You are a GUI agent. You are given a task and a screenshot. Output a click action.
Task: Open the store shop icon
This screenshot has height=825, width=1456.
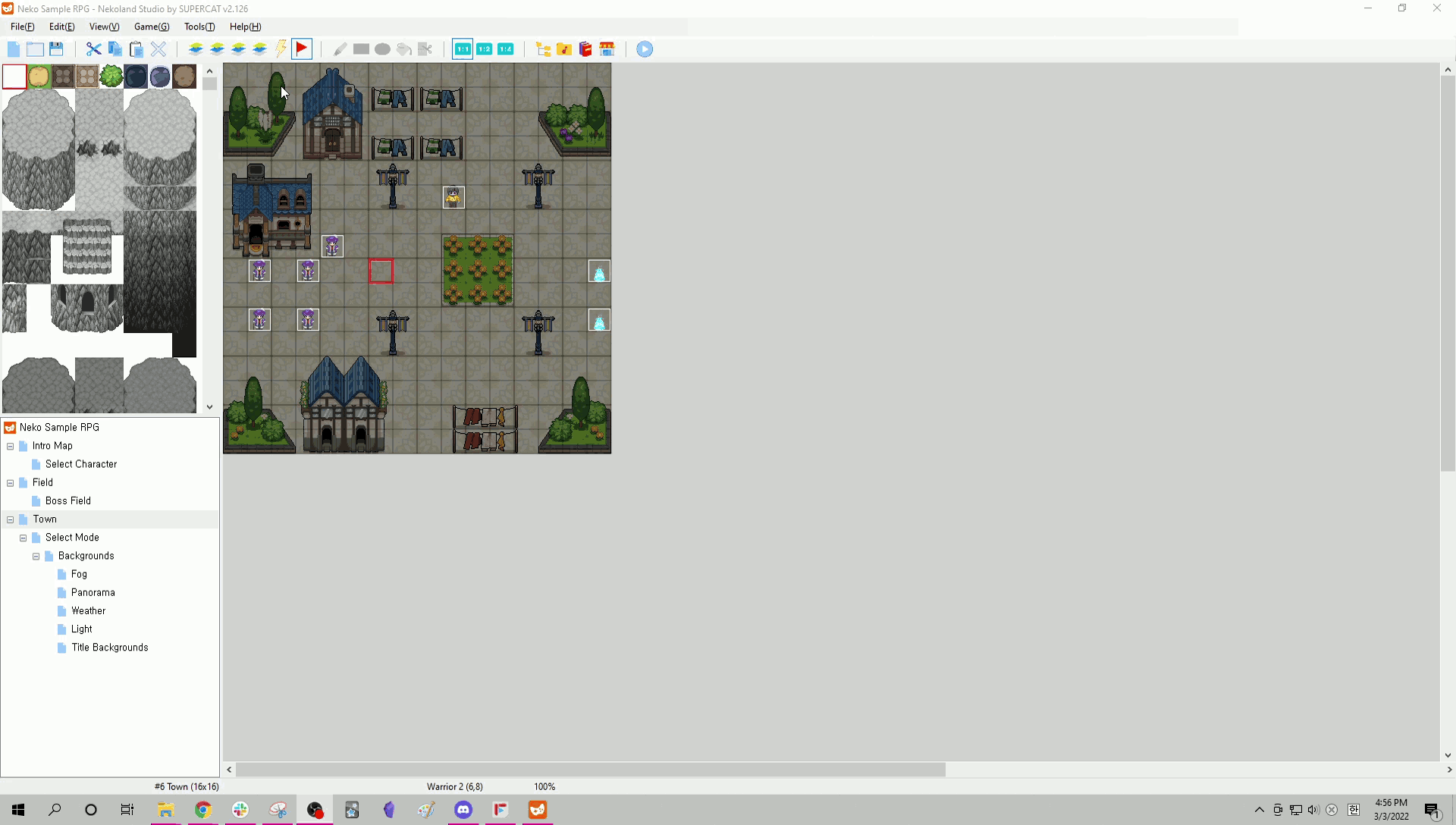click(607, 49)
